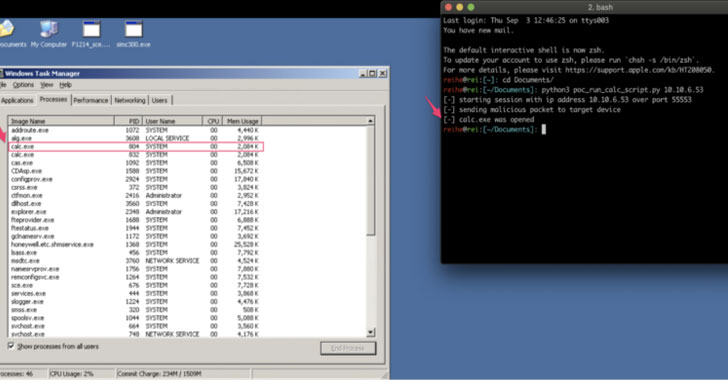Click the process list scroll up arrow
The width and height of the screenshot is (728, 380).
click(370, 121)
